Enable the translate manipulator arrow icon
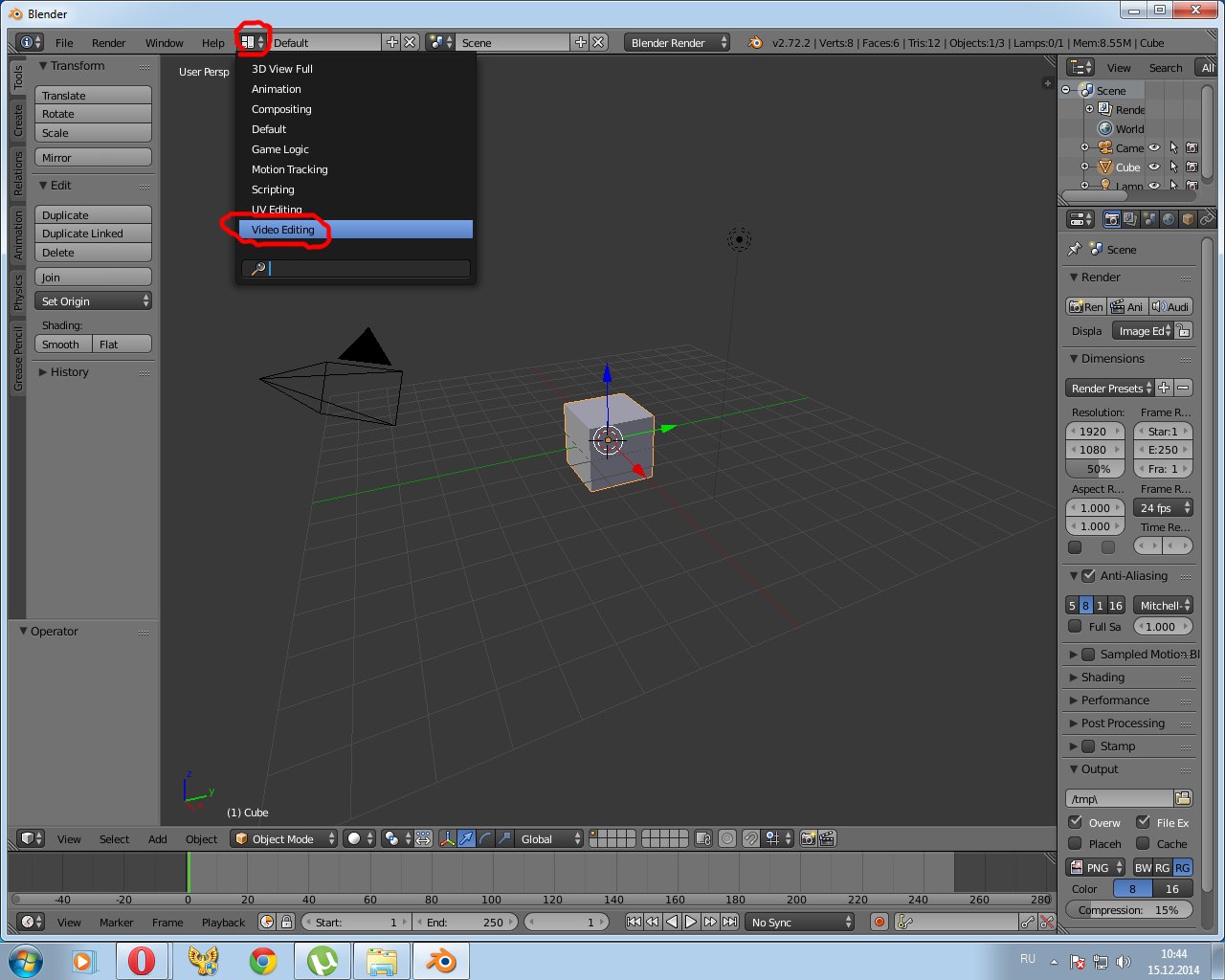Viewport: 1225px width, 980px height. [x=466, y=838]
